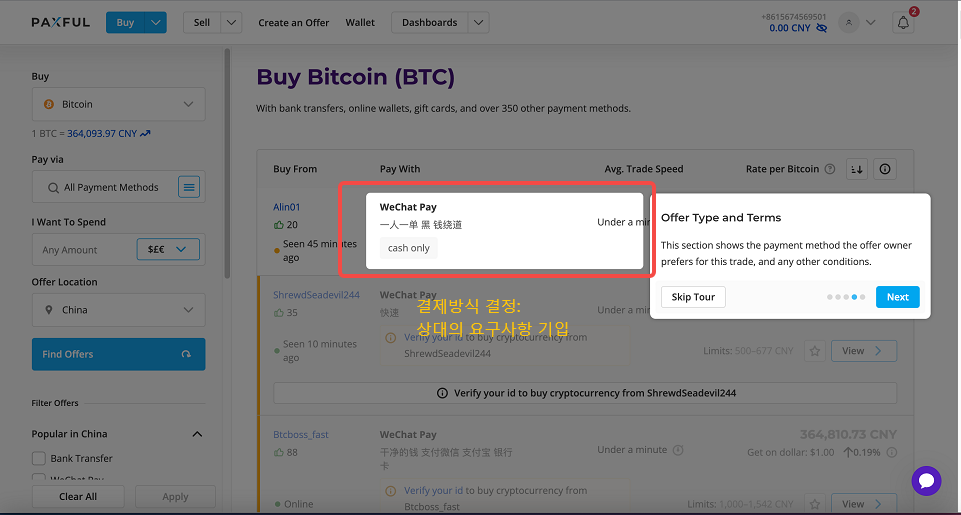Screen dimensions: 961x515
Task: Click the Alin01 thumbs-up feedback icon
Action: point(278,225)
